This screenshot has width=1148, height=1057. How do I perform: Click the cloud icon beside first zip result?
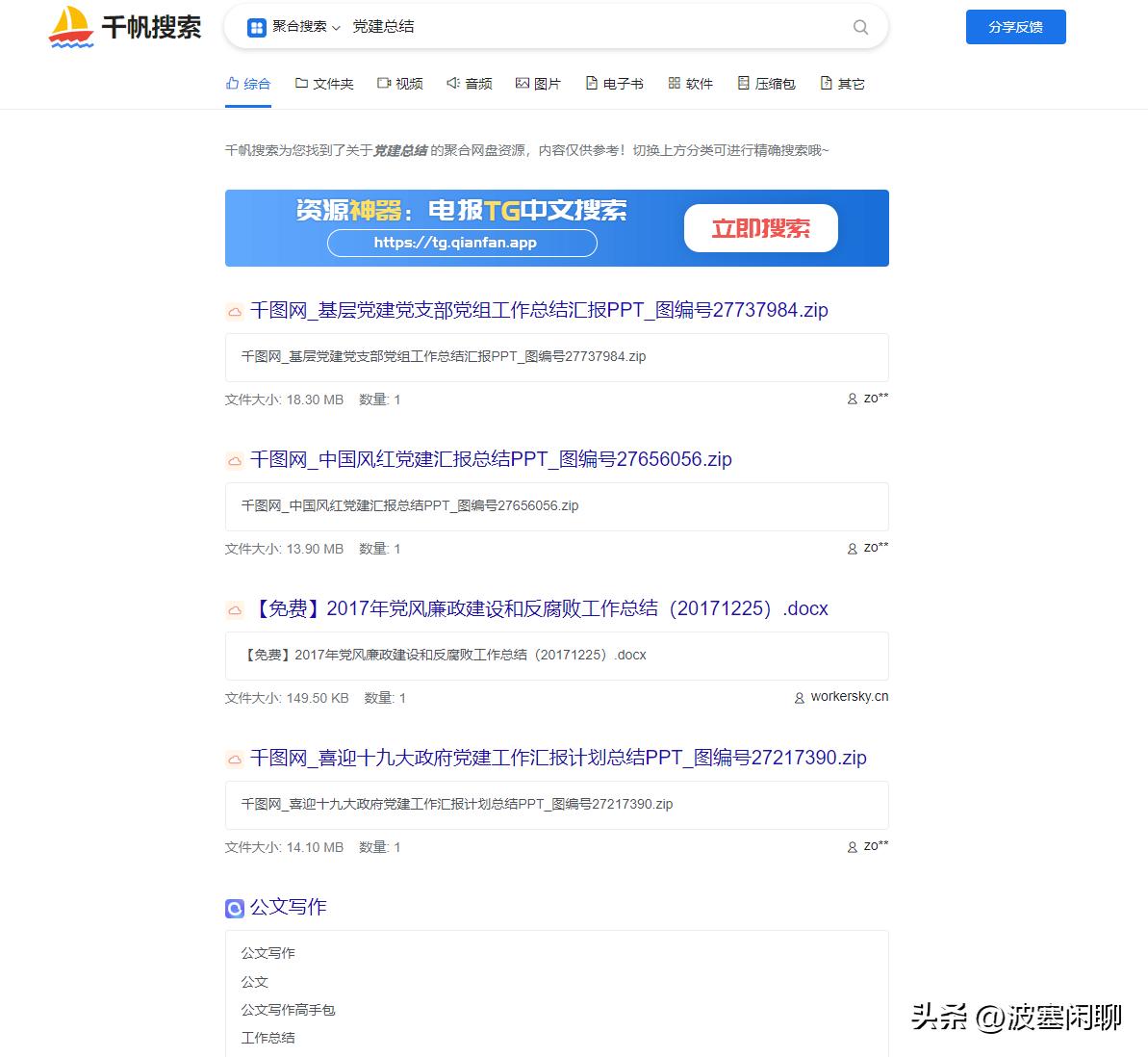[234, 311]
